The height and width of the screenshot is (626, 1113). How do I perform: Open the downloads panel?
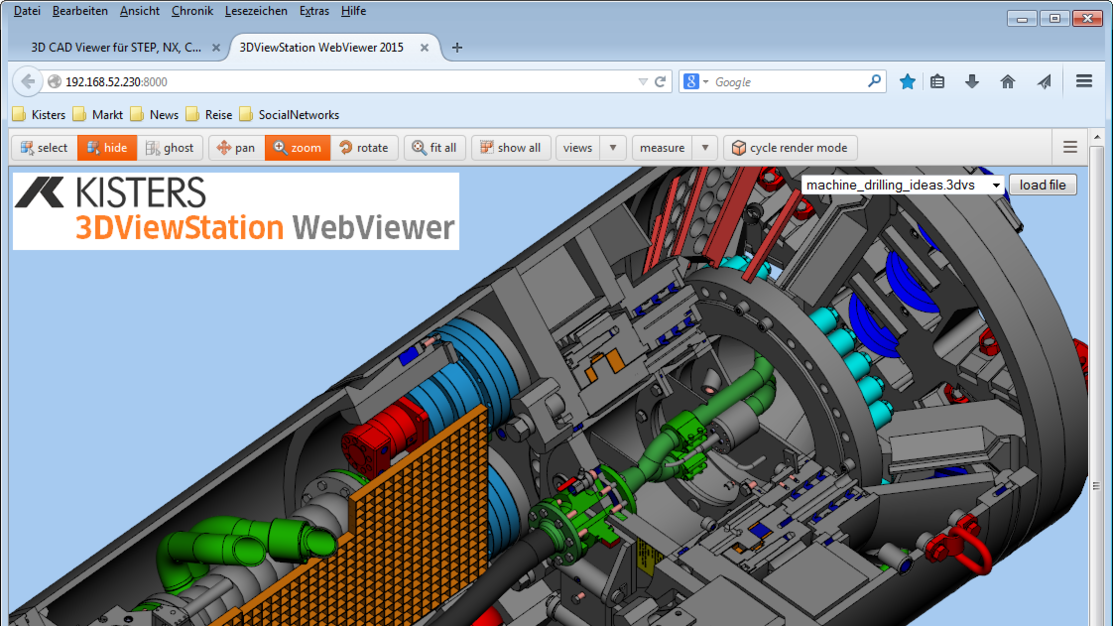tap(972, 82)
